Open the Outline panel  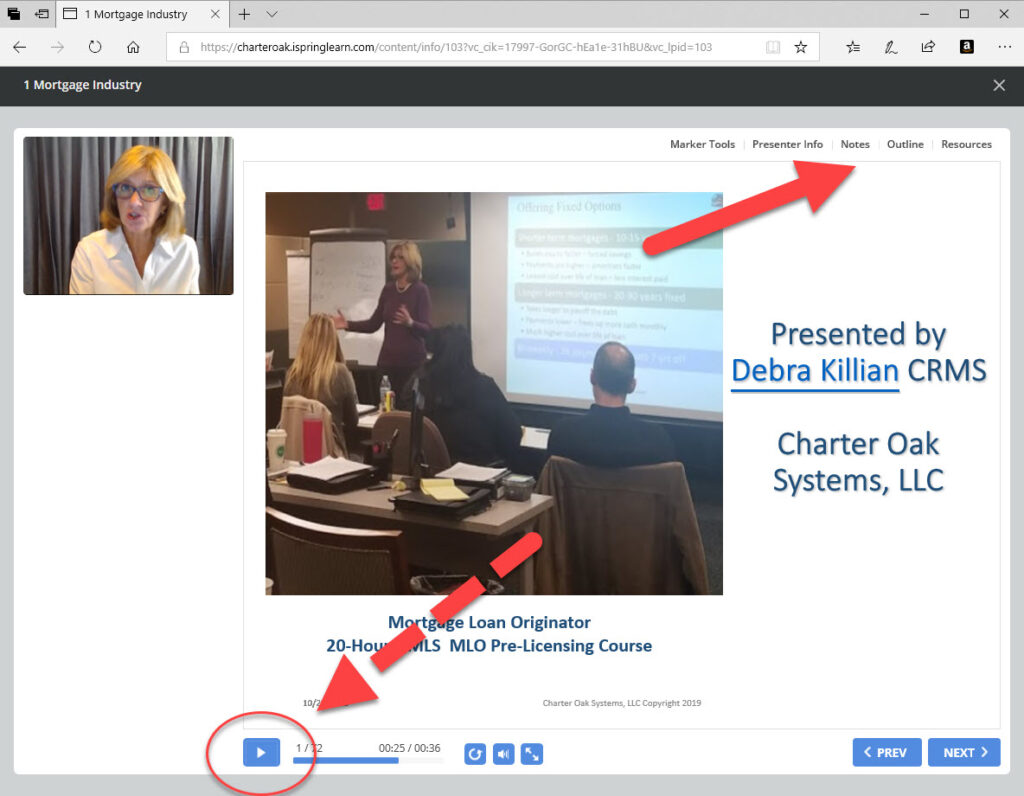(905, 144)
